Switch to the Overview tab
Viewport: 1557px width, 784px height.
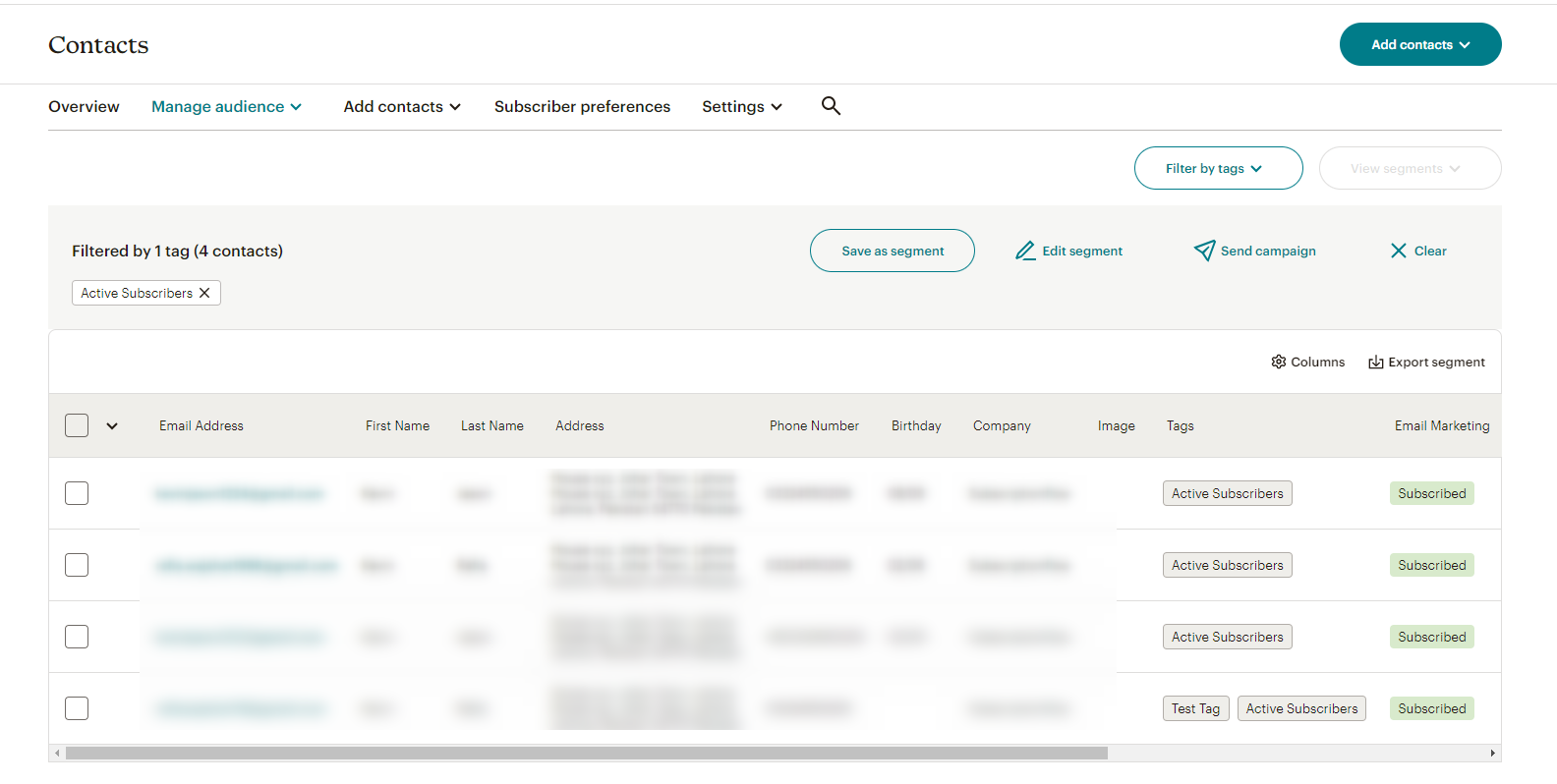(x=84, y=106)
